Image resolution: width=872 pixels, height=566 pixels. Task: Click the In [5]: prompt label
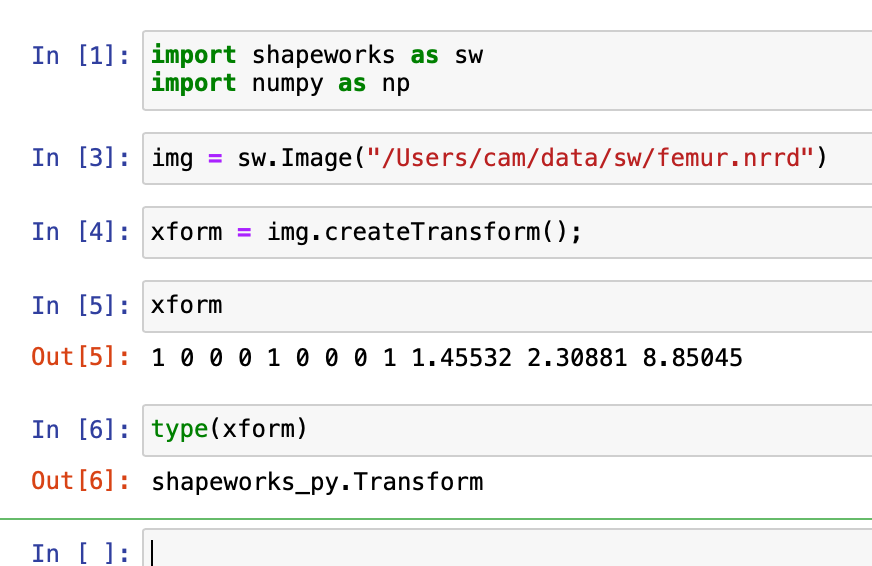coord(81,306)
